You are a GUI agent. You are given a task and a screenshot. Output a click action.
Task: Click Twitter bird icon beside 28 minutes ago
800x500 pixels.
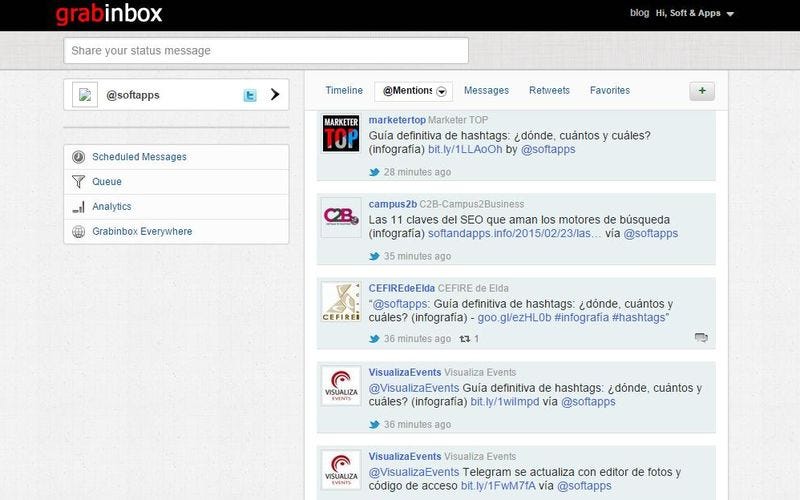[374, 172]
